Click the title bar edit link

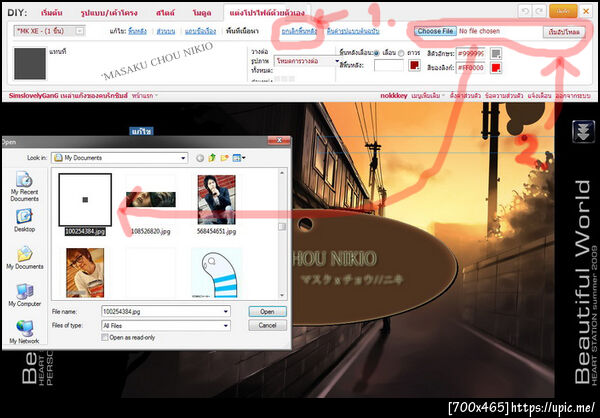[200, 31]
